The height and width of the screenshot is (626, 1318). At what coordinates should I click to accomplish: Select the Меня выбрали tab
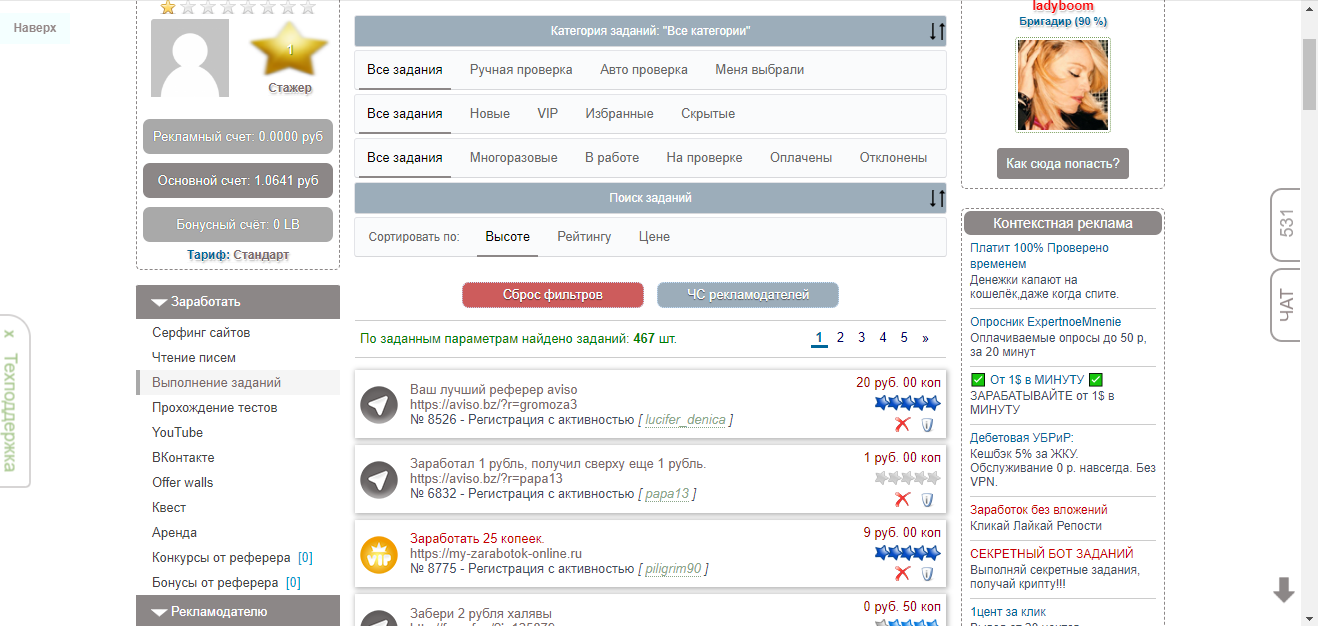(759, 70)
